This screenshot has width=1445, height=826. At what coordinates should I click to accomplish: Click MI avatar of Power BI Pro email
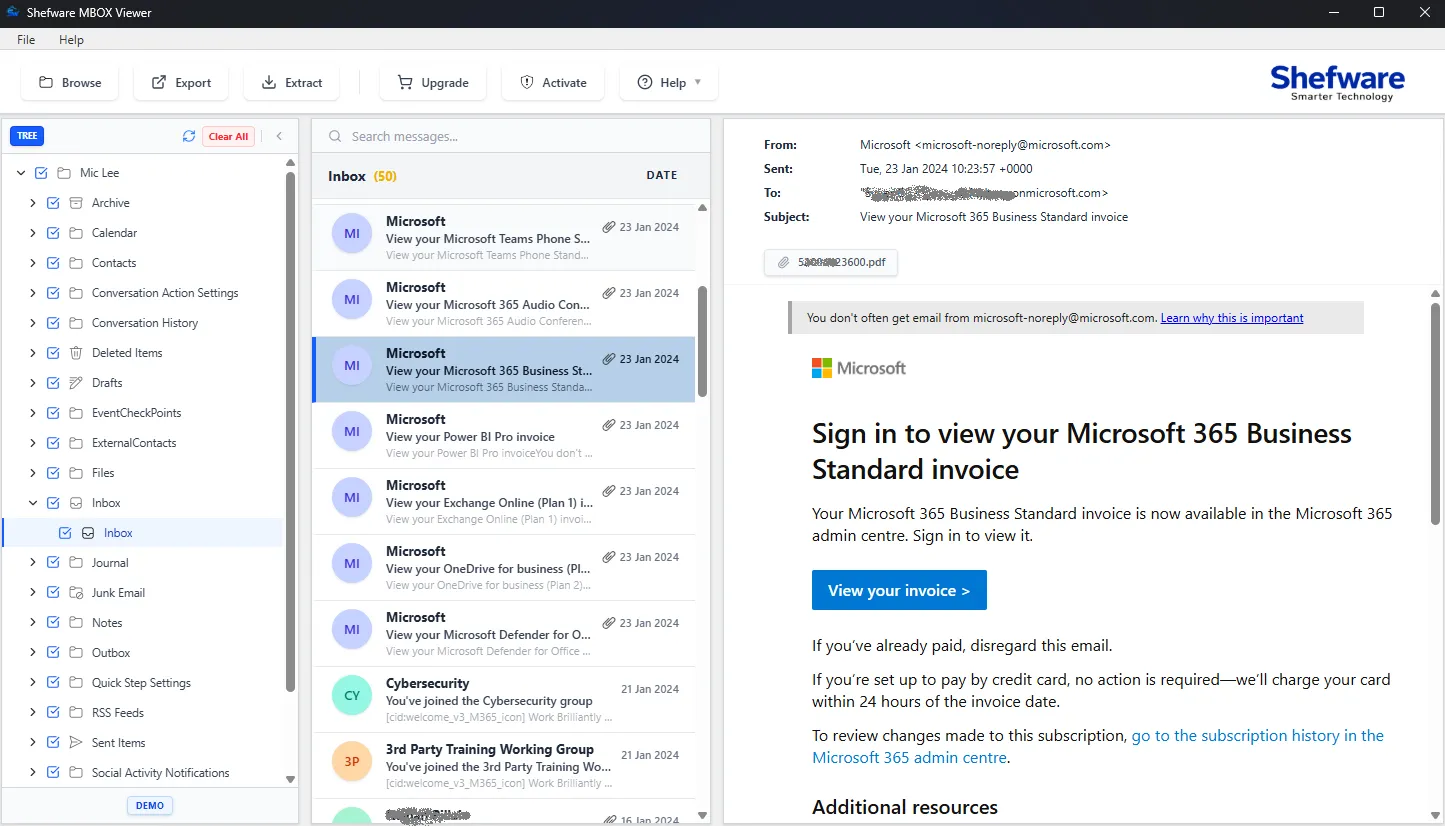tap(352, 432)
